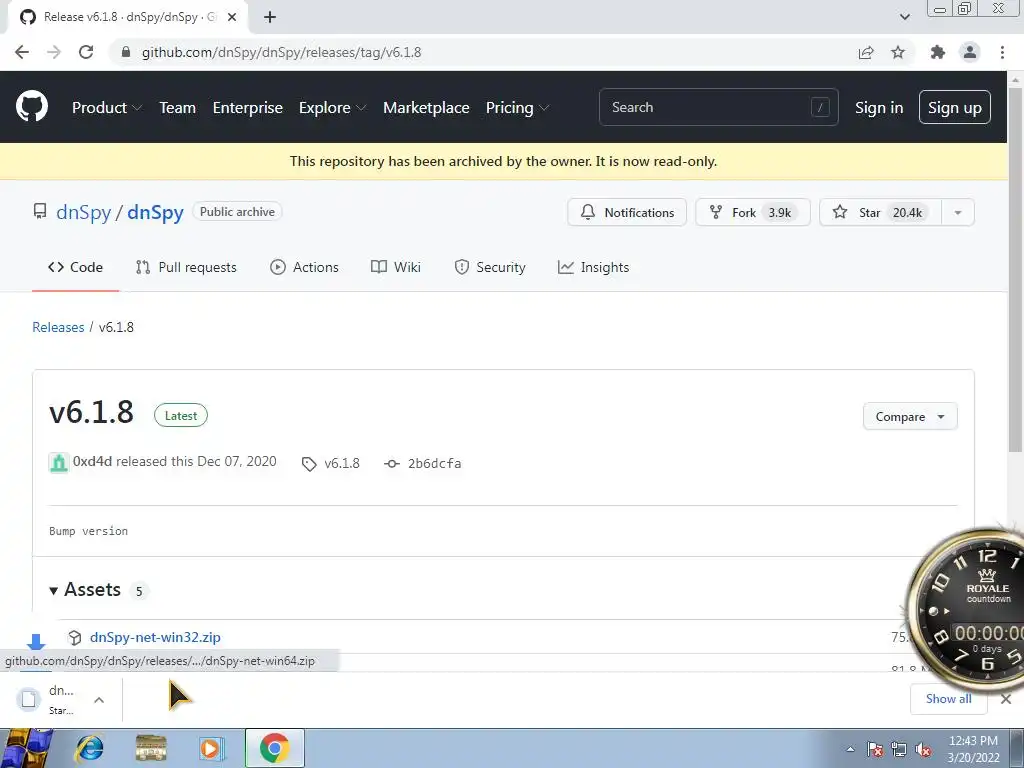Click the Fork 3.9k button

click(x=753, y=212)
